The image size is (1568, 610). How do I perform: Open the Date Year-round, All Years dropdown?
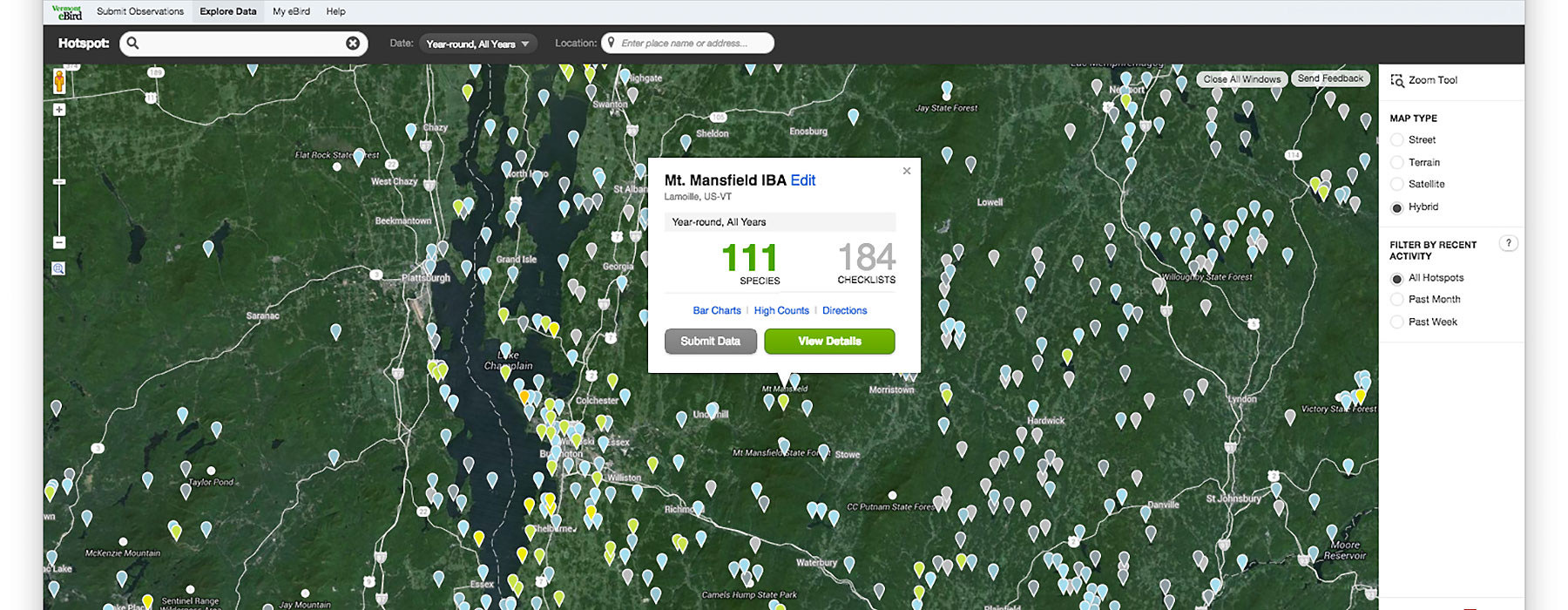click(x=477, y=44)
